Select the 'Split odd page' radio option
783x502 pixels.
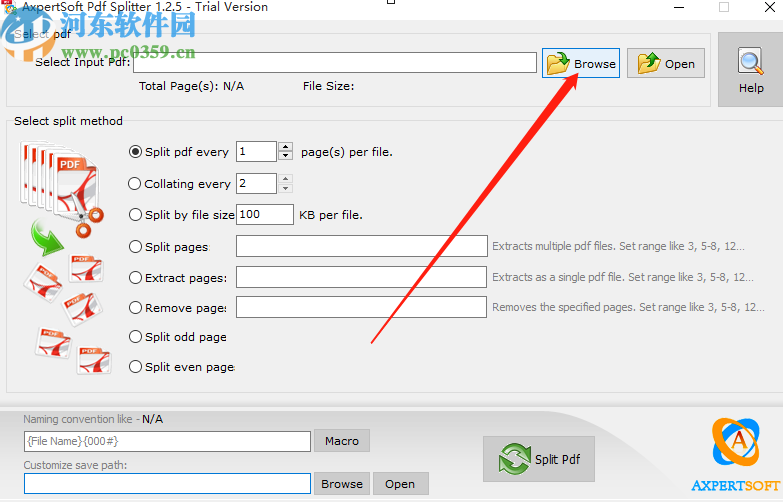pos(135,337)
